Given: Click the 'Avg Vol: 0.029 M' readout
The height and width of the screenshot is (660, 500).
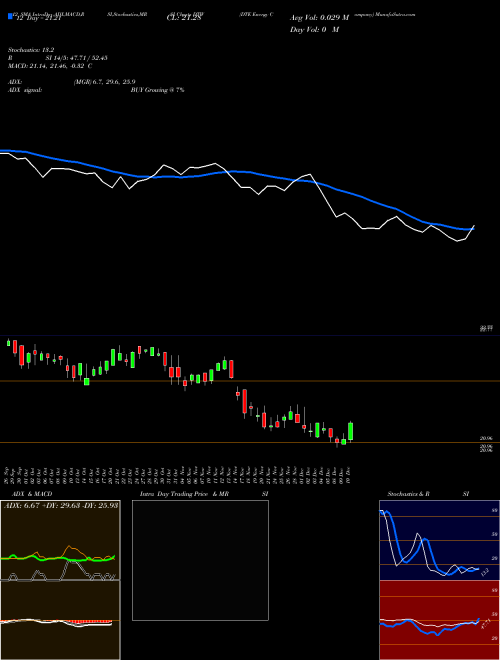Looking at the screenshot, I should (x=319, y=18).
